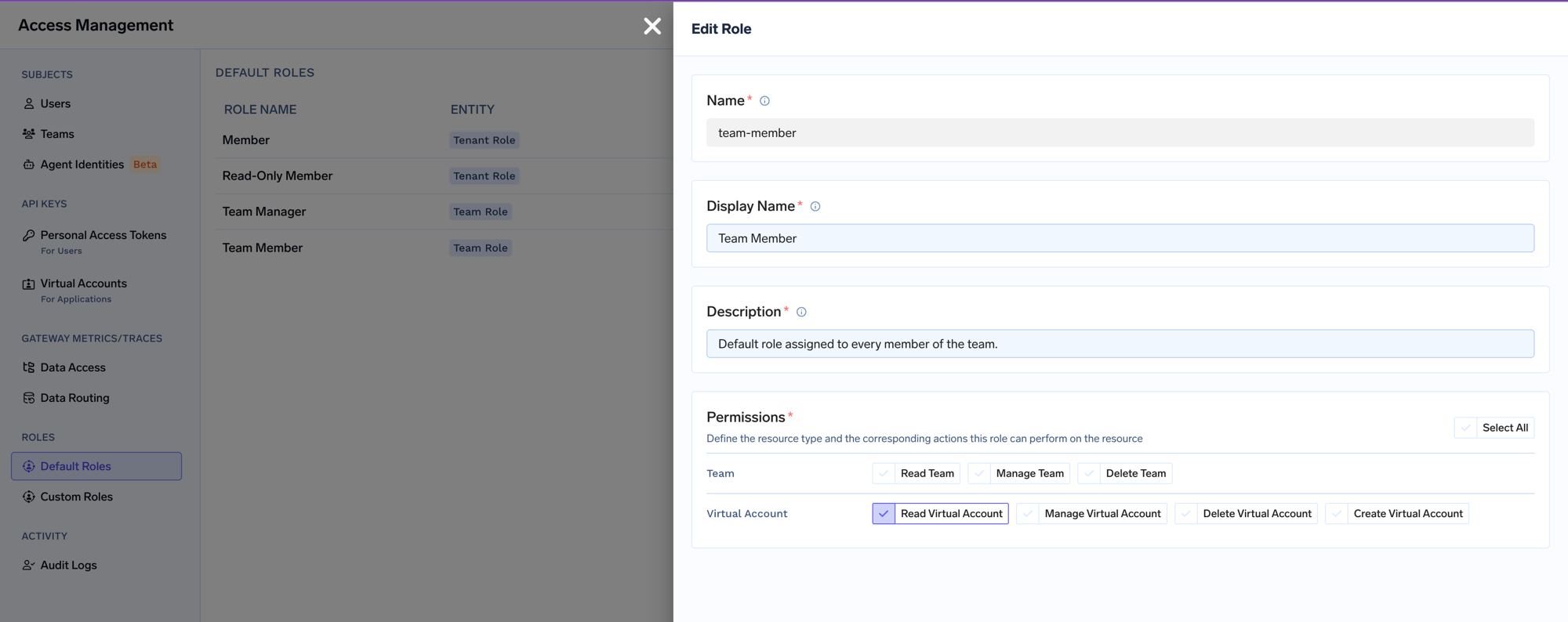Select Default Roles in sidebar
Image resolution: width=1568 pixels, height=622 pixels.
(96, 466)
